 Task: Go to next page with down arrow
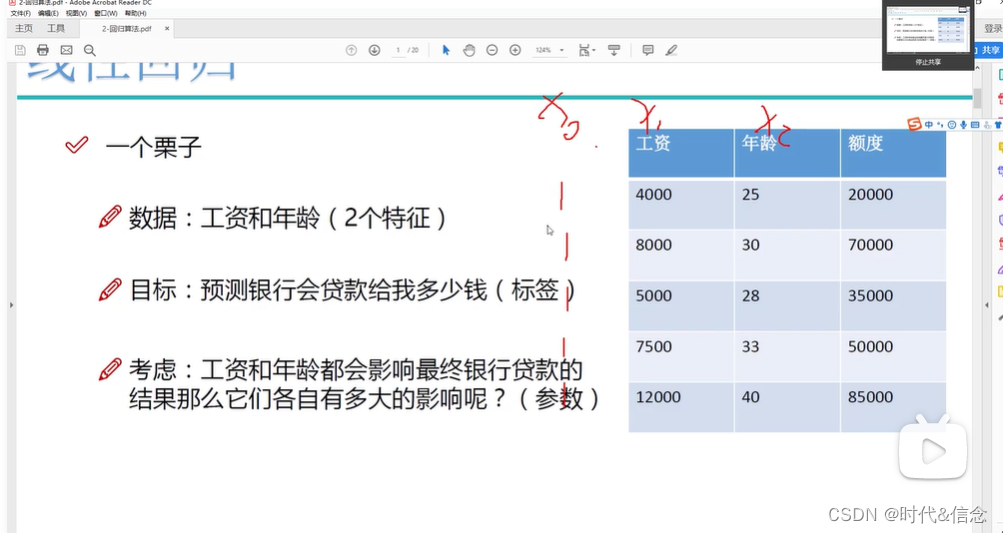coord(374,50)
